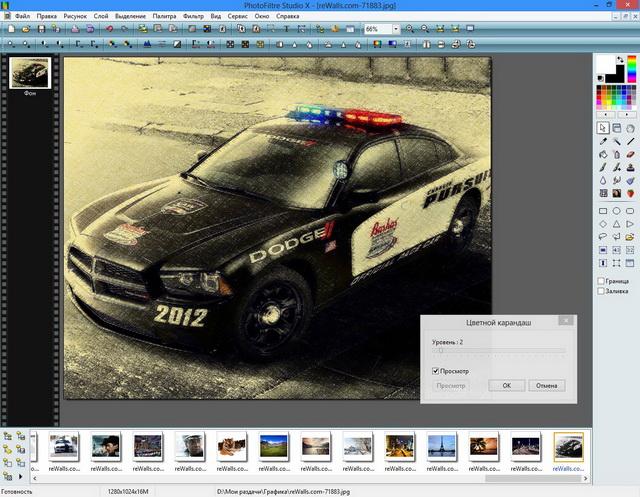Click the thumbnail strip scroll-left arrow
640x497 pixels.
35,478
